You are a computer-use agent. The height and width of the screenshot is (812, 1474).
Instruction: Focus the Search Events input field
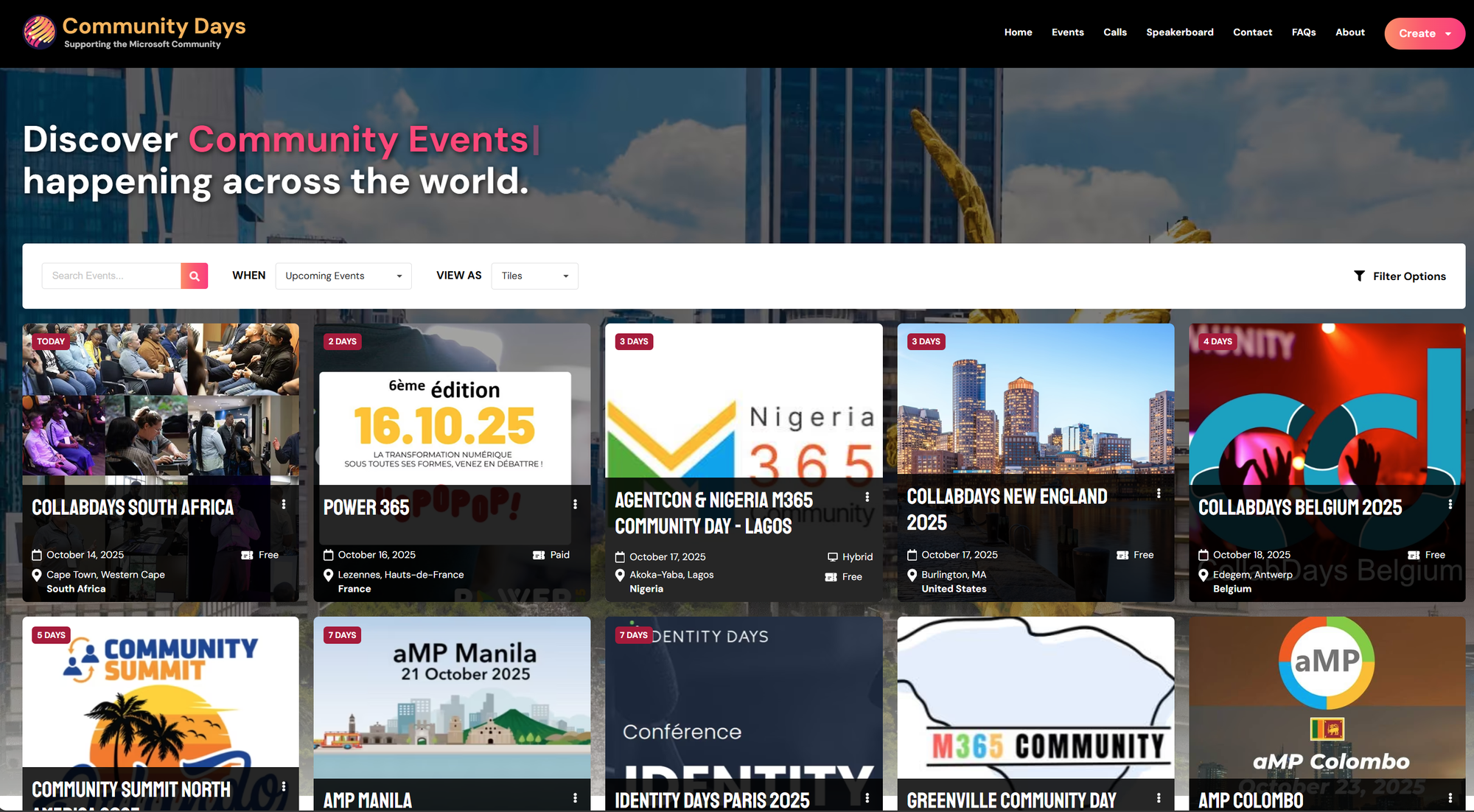pyautogui.click(x=111, y=276)
